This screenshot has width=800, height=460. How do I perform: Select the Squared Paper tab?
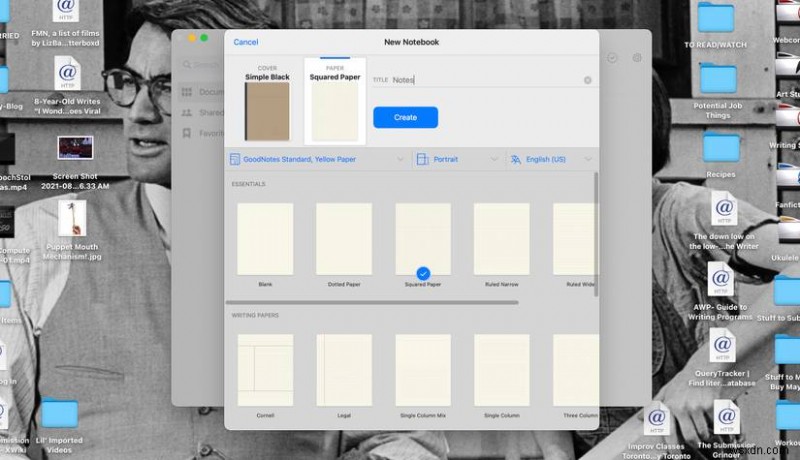pyautogui.click(x=335, y=101)
